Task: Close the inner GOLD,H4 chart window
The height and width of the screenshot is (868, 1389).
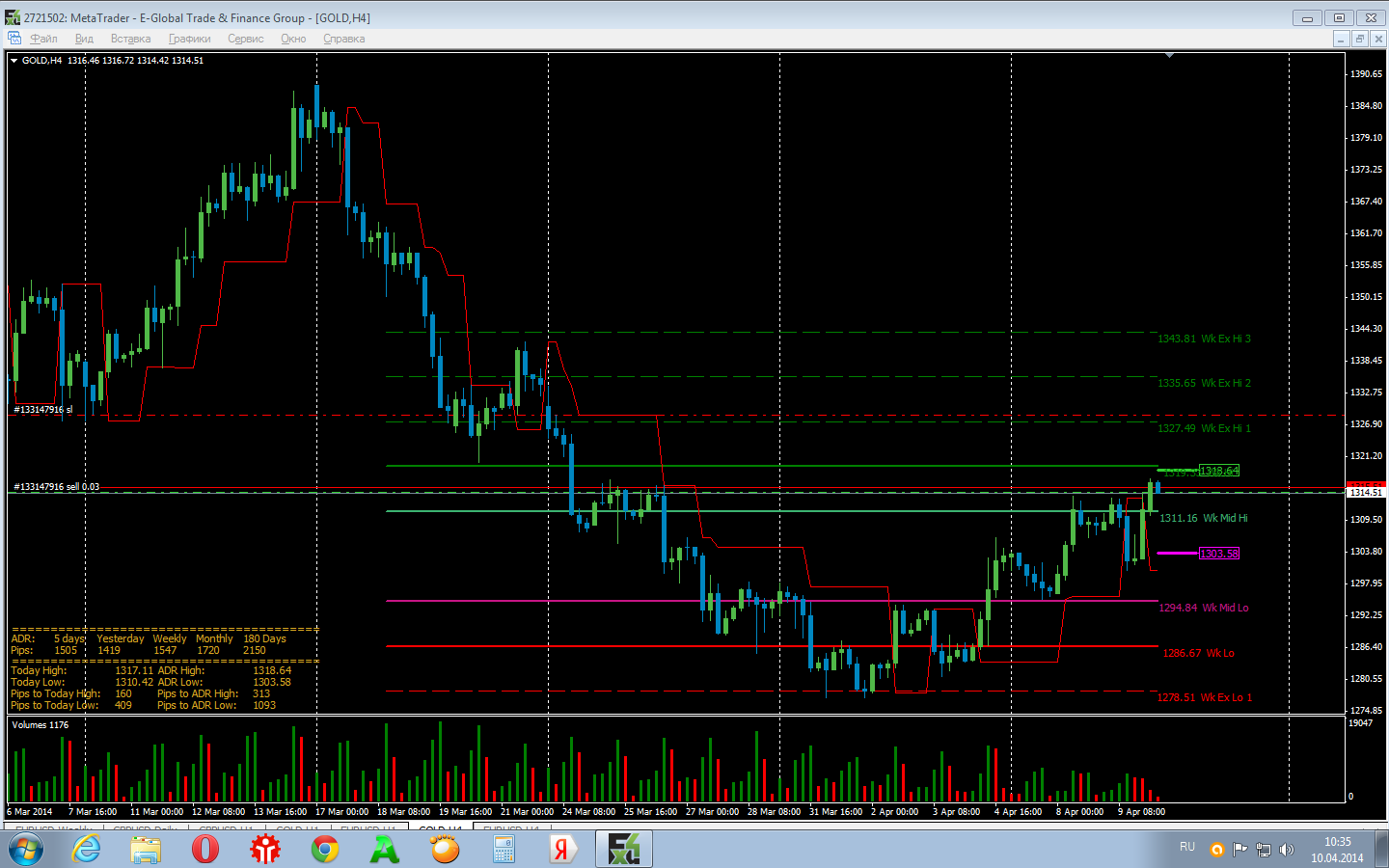Action: point(1378,39)
